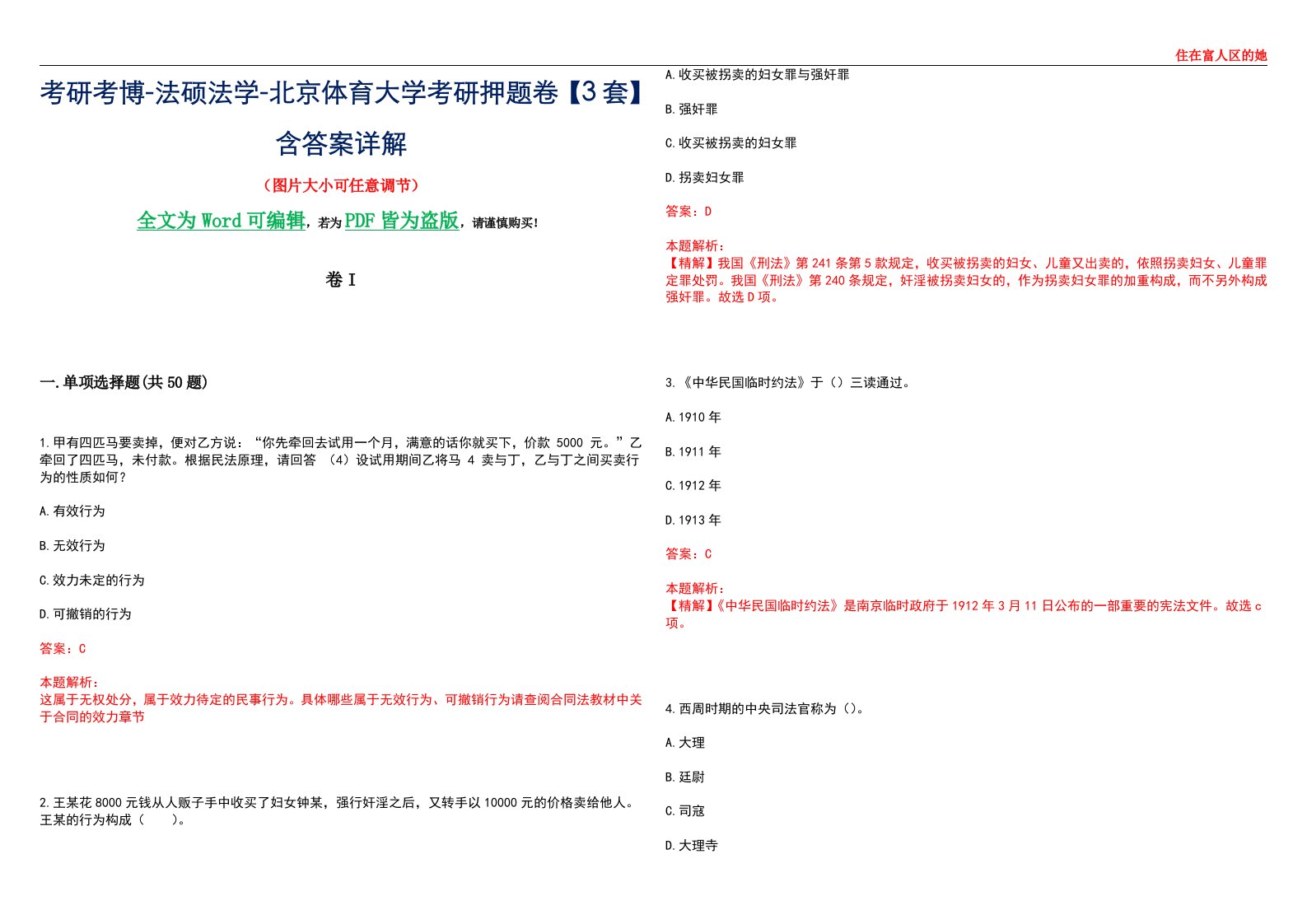The image size is (1307, 924).
Task: Select option A.有效行为
Action: pos(72,511)
